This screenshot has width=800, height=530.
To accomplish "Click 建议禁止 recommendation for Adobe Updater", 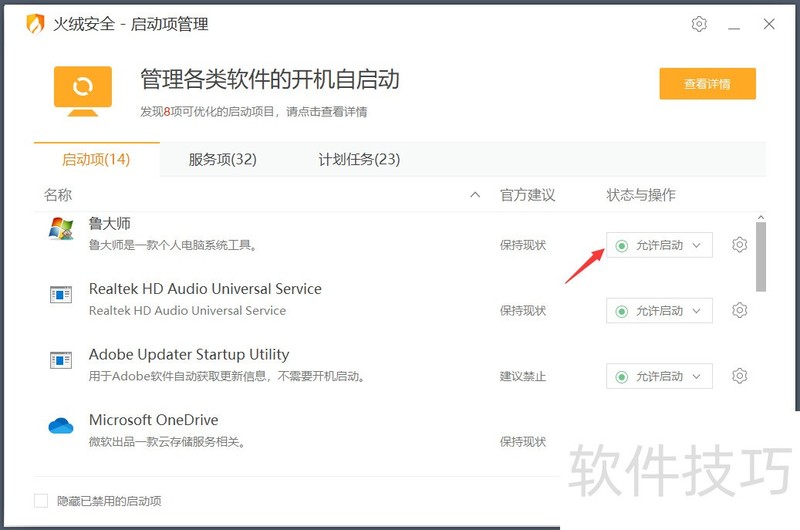I will pos(523,376).
